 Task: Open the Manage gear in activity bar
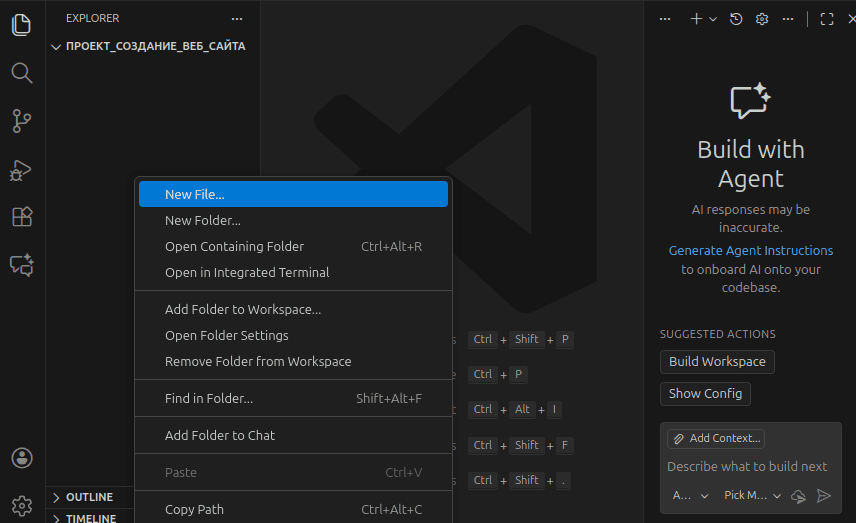(21, 505)
